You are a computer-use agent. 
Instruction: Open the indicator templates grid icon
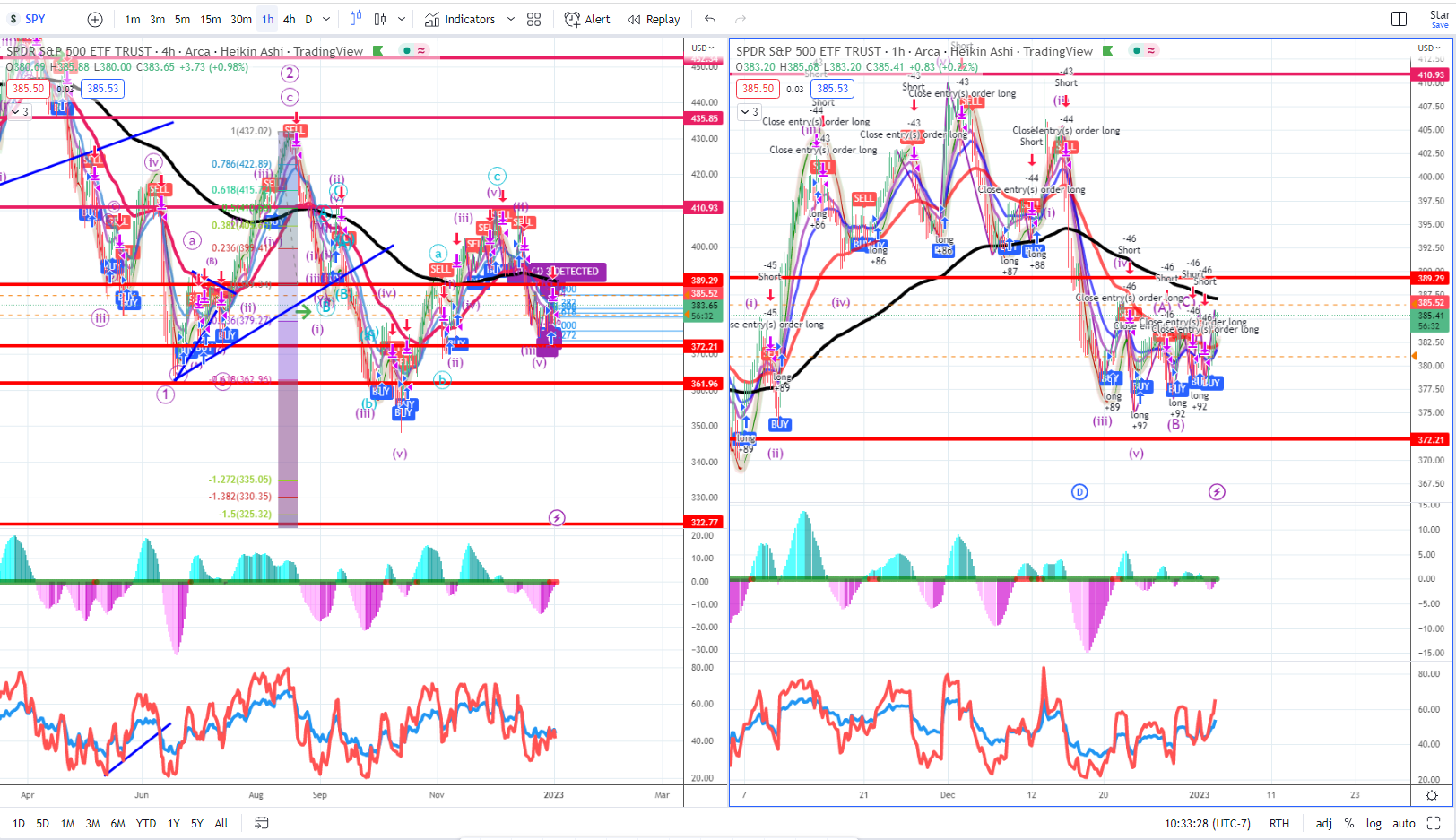533,19
